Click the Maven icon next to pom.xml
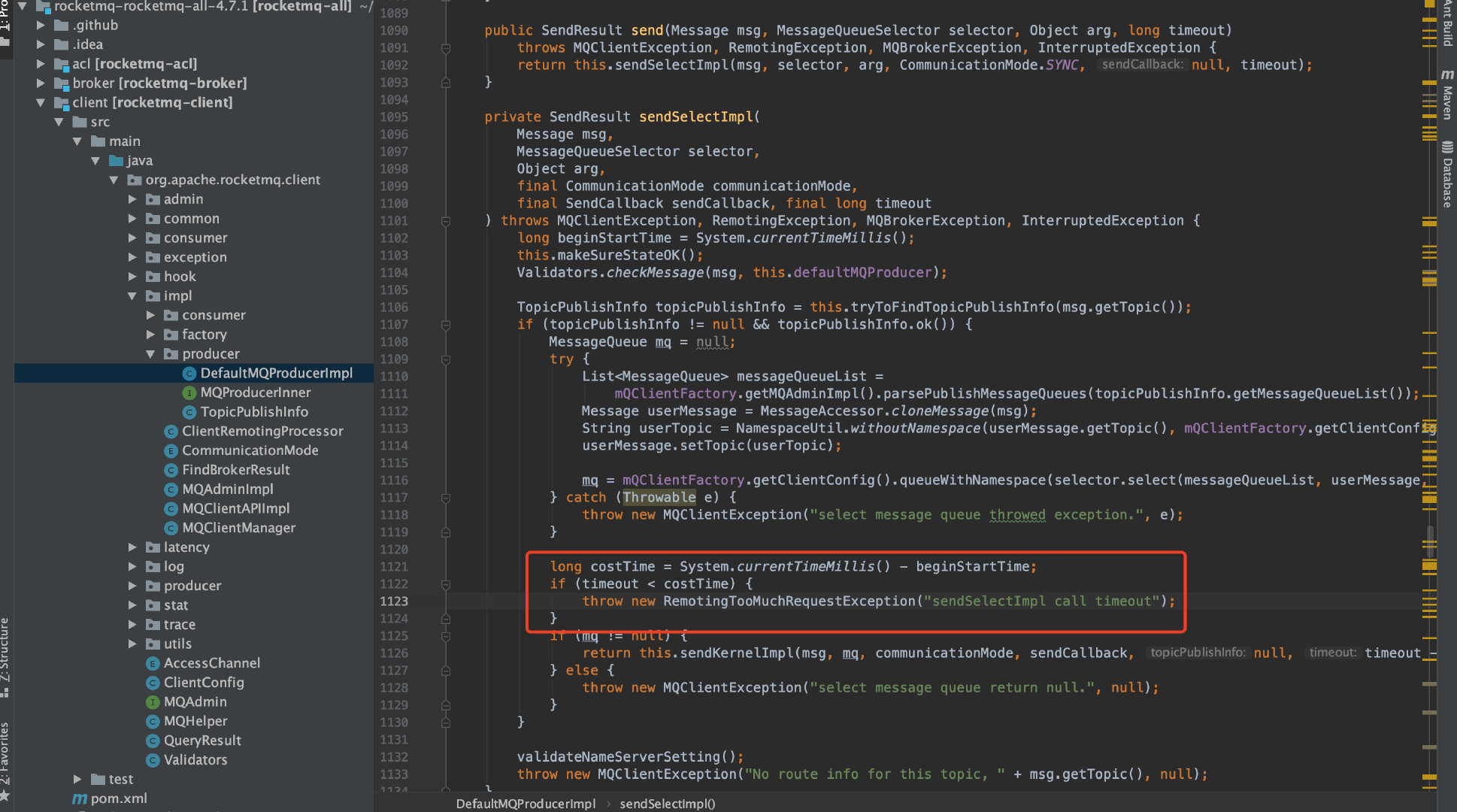The image size is (1457, 812). [80, 798]
